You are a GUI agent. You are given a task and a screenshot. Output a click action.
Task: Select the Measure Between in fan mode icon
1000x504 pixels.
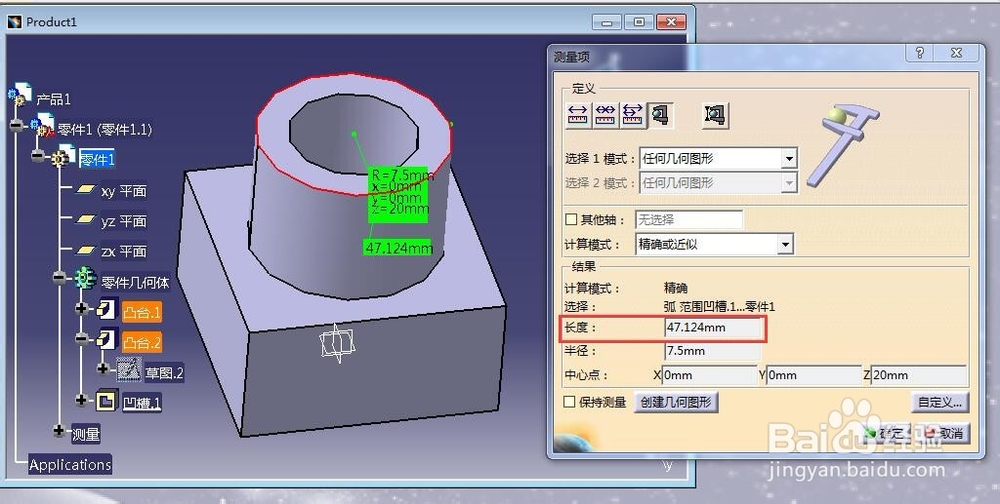click(632, 115)
